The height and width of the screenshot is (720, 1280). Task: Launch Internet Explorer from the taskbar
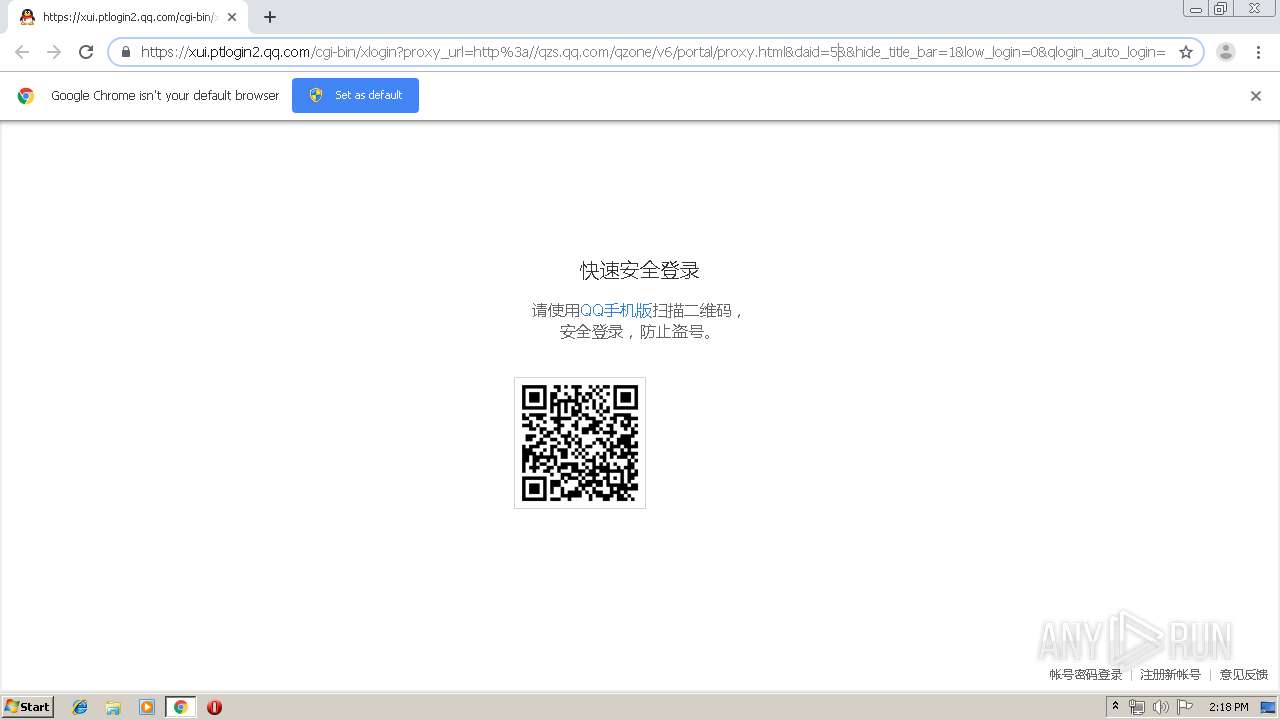click(x=80, y=707)
